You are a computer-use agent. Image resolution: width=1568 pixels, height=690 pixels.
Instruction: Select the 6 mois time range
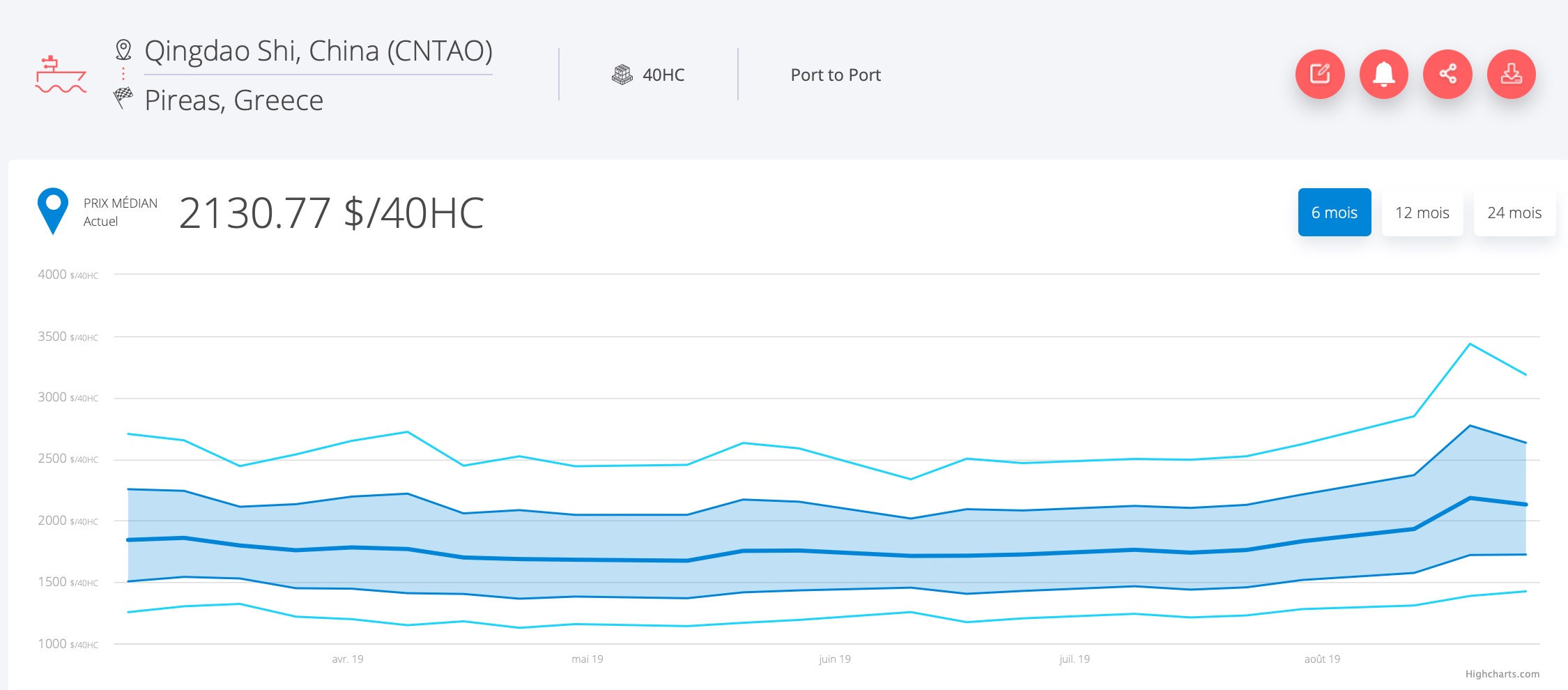coord(1335,213)
